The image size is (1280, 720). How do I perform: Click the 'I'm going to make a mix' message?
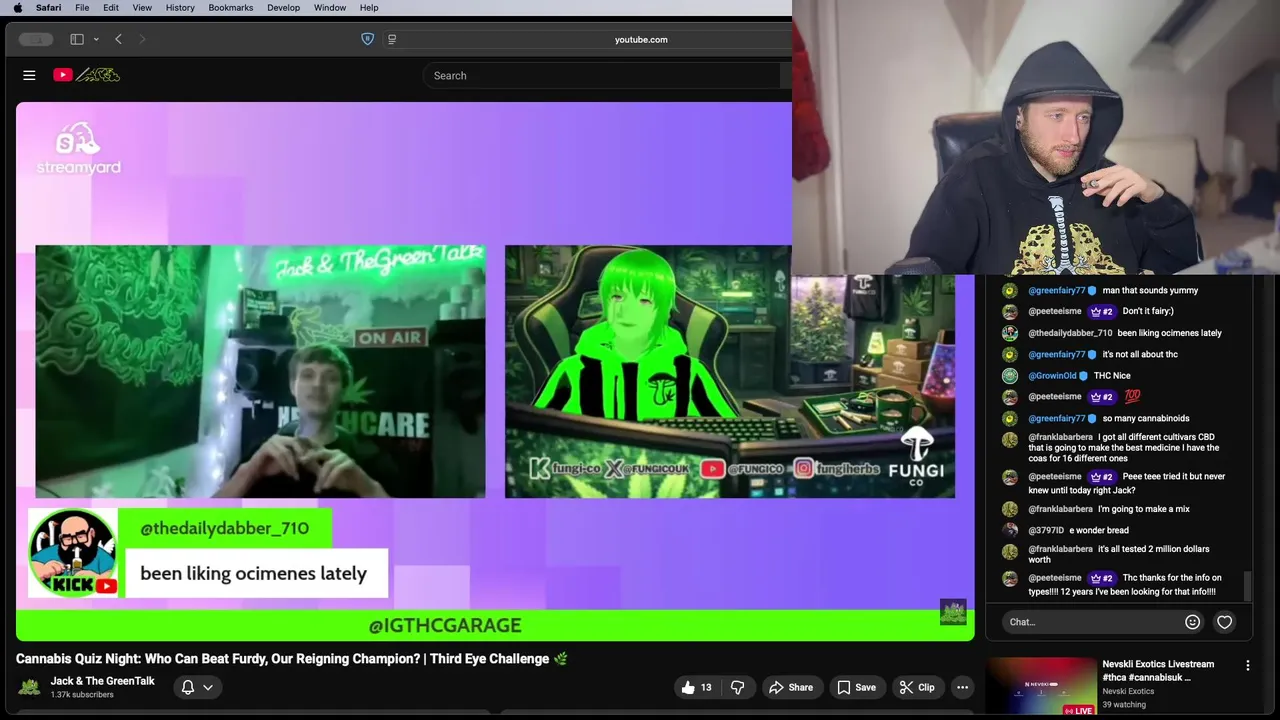pyautogui.click(x=1144, y=509)
